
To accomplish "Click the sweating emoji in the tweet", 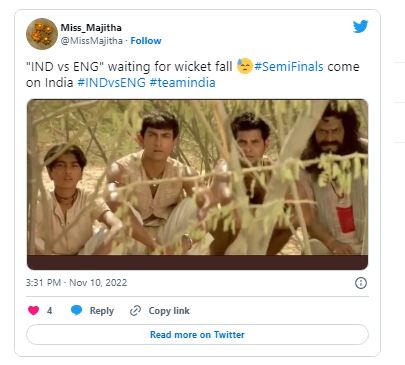I will [245, 66].
